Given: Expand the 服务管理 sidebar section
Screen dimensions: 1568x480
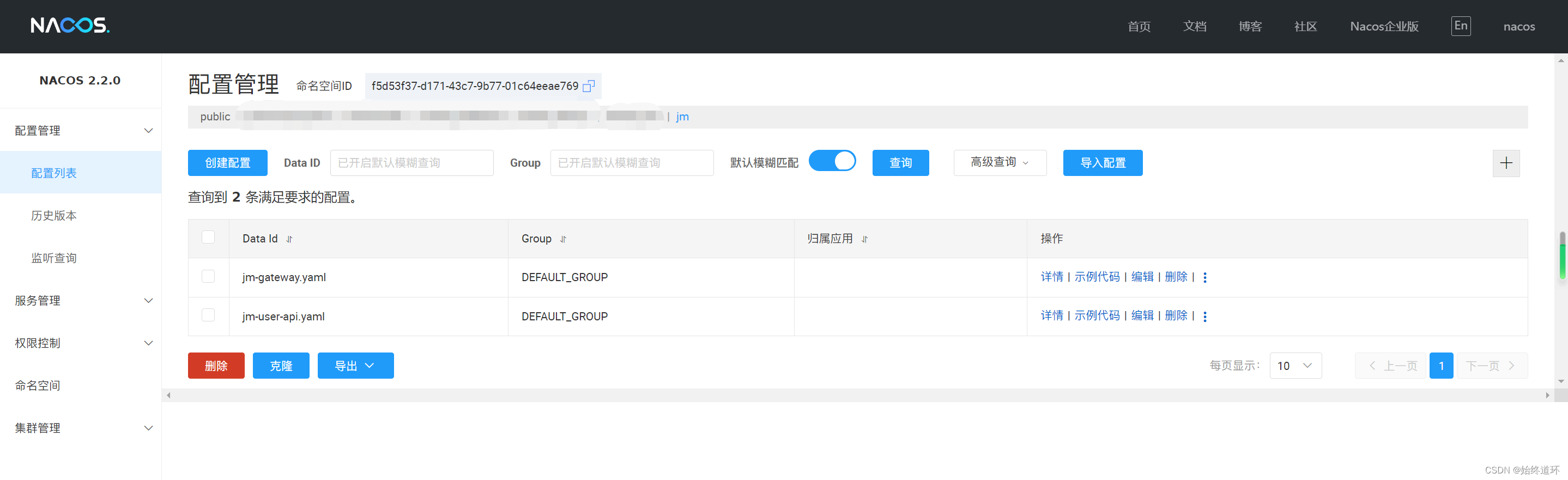Looking at the screenshot, I should point(81,301).
